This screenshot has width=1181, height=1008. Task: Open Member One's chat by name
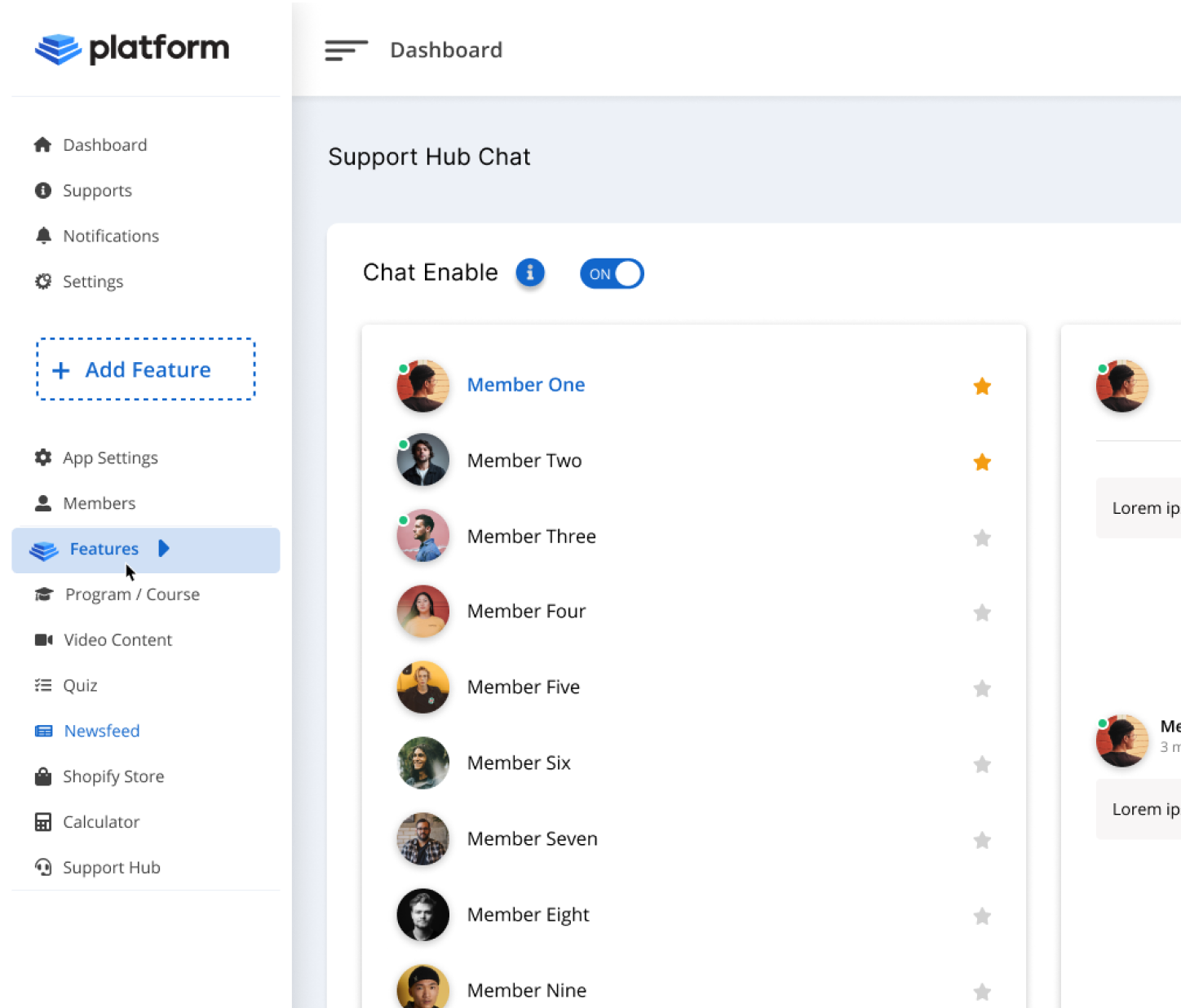pyautogui.click(x=526, y=384)
